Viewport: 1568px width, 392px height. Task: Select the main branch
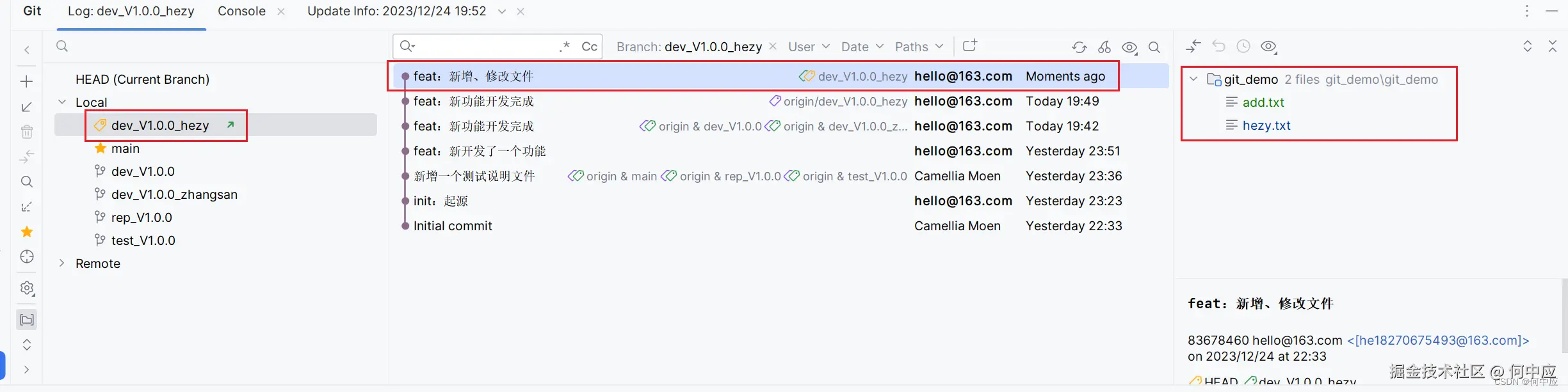[x=125, y=148]
